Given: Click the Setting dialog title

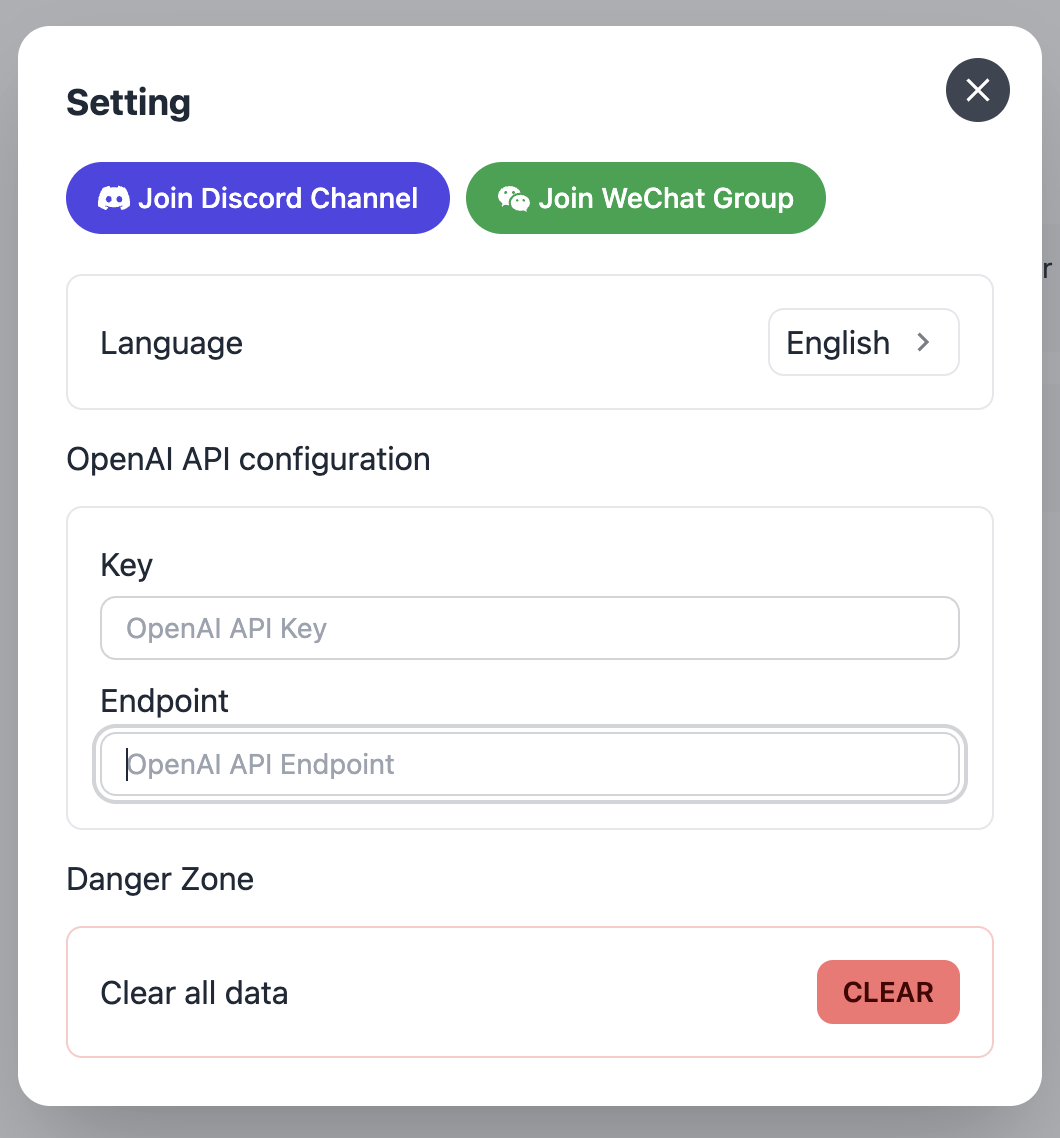Looking at the screenshot, I should point(128,102).
